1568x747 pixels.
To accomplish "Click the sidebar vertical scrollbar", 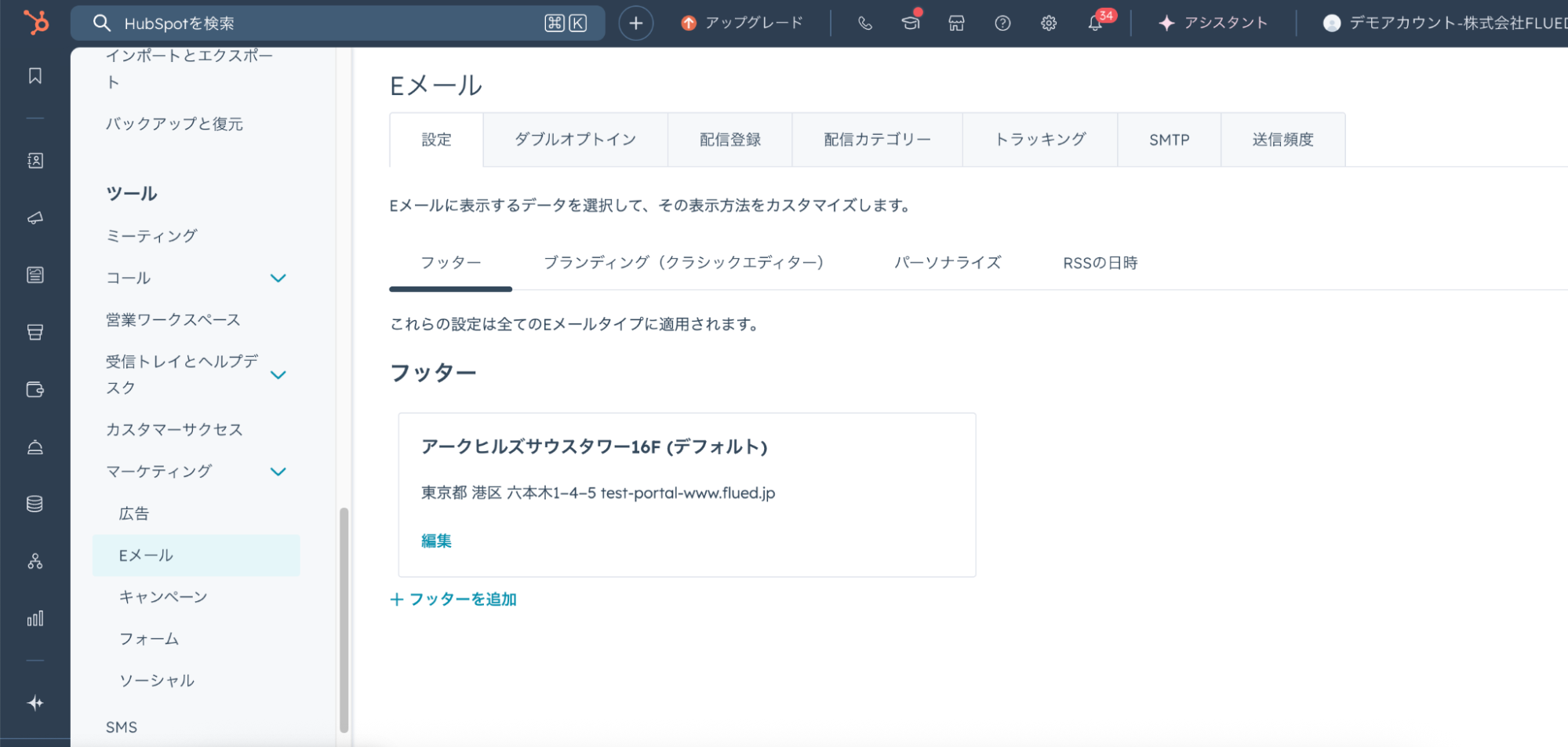I will coord(344,620).
